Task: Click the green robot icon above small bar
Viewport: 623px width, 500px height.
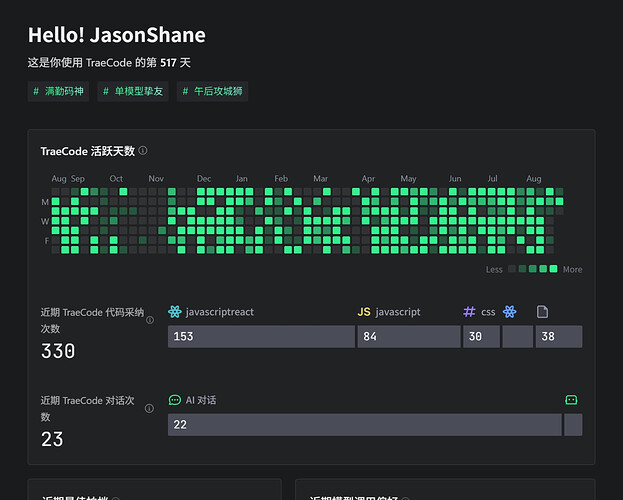Action: 571,399
